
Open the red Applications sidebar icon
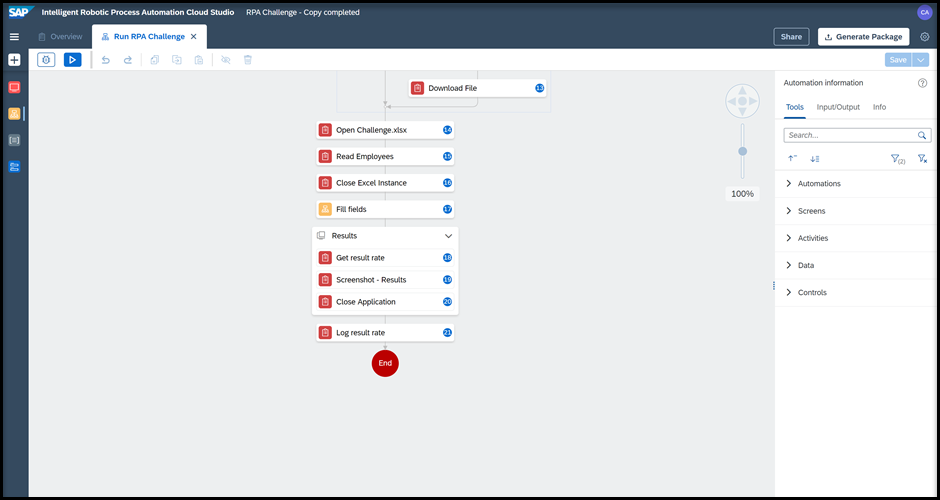pos(14,88)
